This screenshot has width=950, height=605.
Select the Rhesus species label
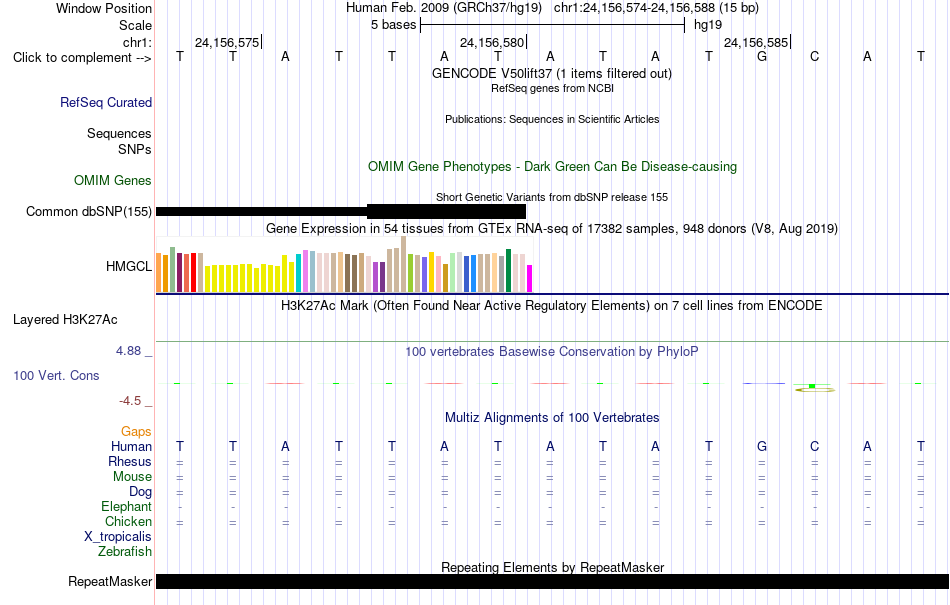(130, 461)
